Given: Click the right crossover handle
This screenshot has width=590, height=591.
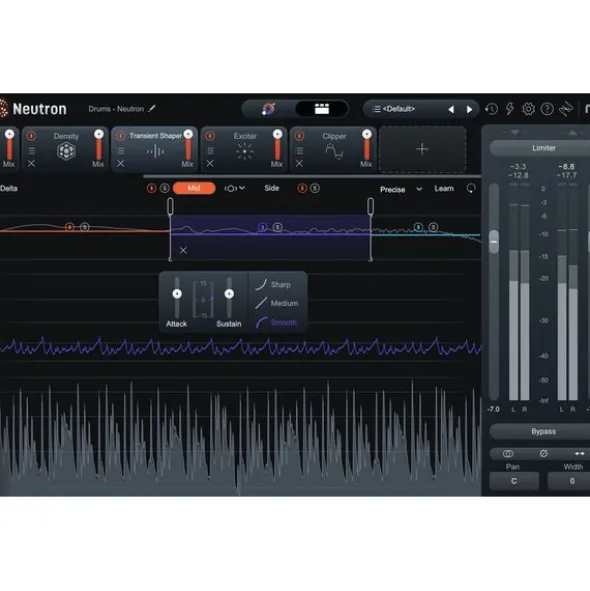Looking at the screenshot, I should point(371,207).
